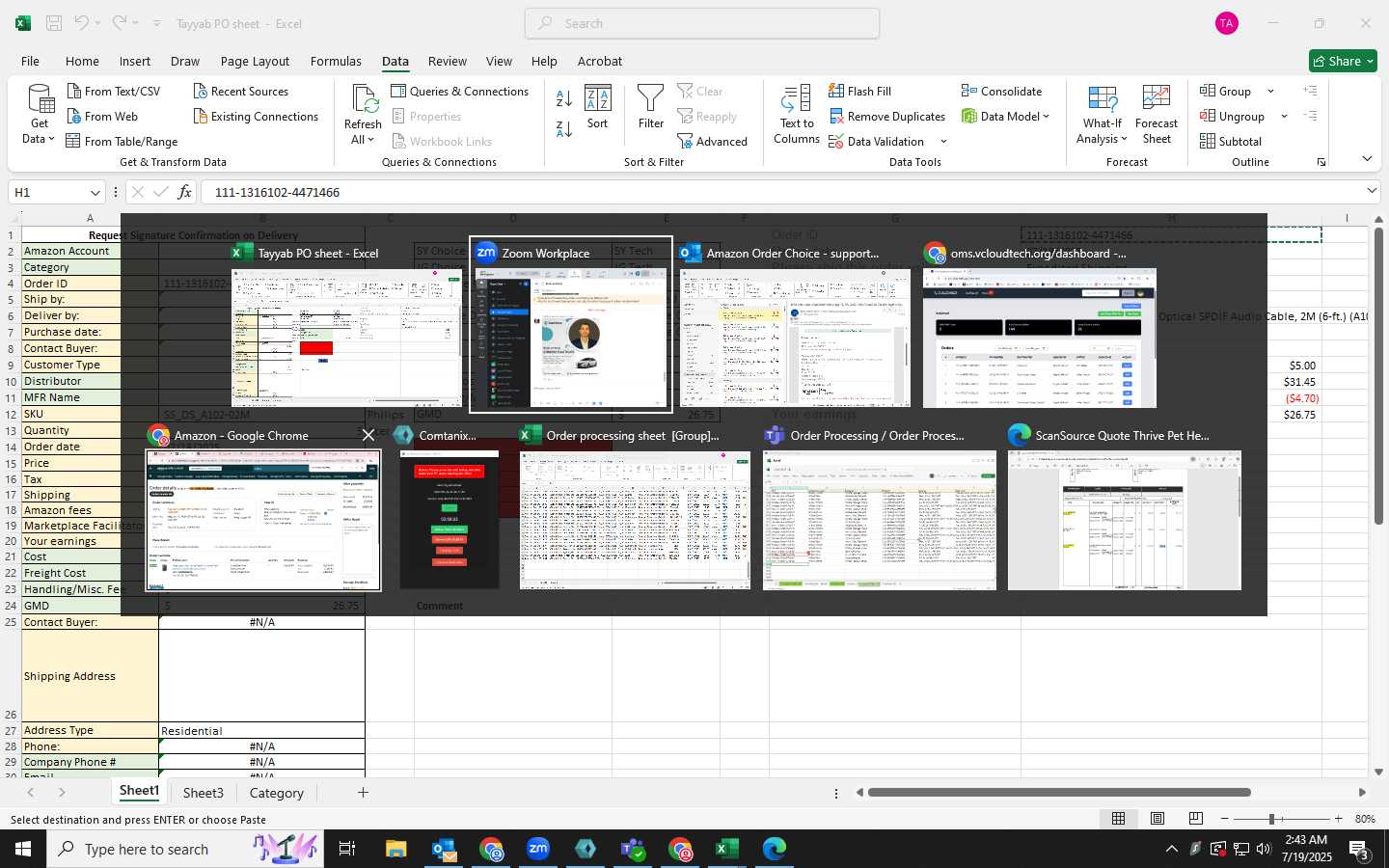
Task: Switch to Page Layout view icon
Action: 1157,819
